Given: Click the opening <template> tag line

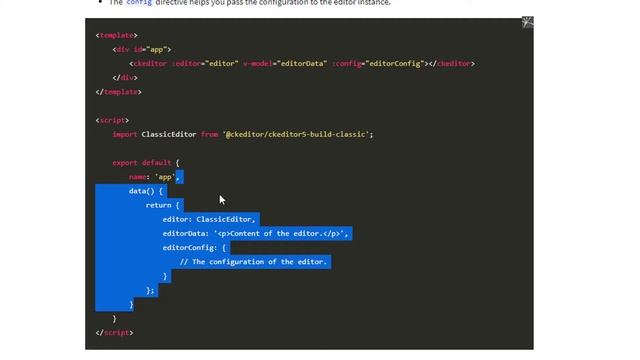Looking at the screenshot, I should tap(116, 36).
